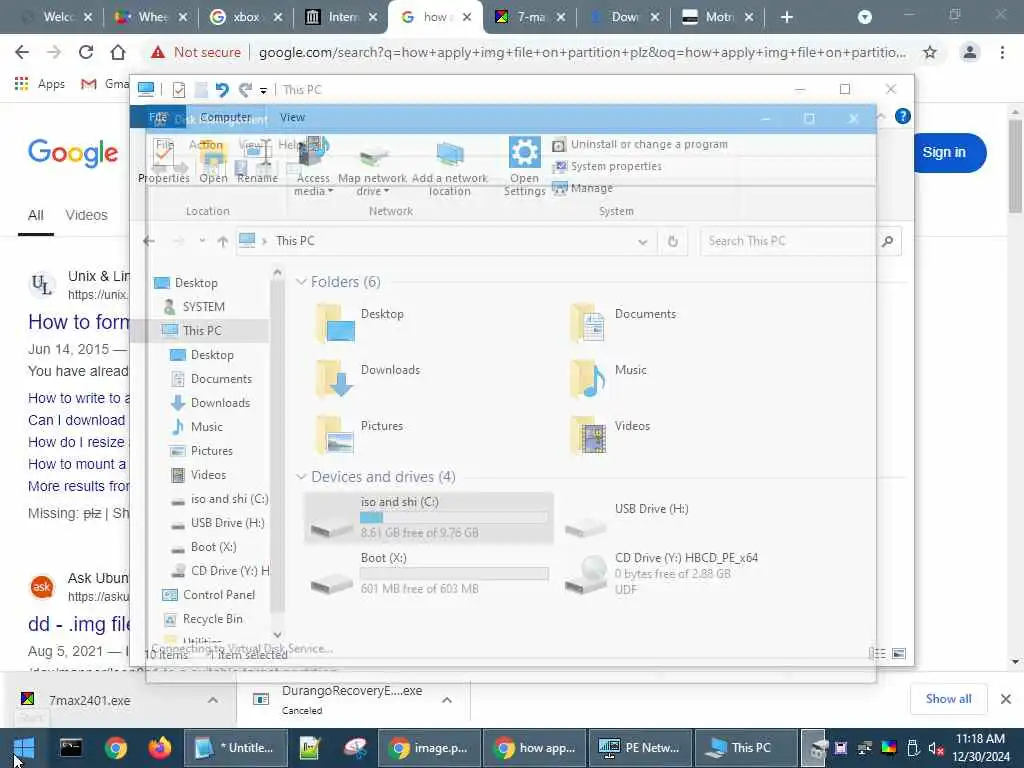The height and width of the screenshot is (768, 1024).
Task: Open the File tab in Explorer ribbon
Action: 158,118
